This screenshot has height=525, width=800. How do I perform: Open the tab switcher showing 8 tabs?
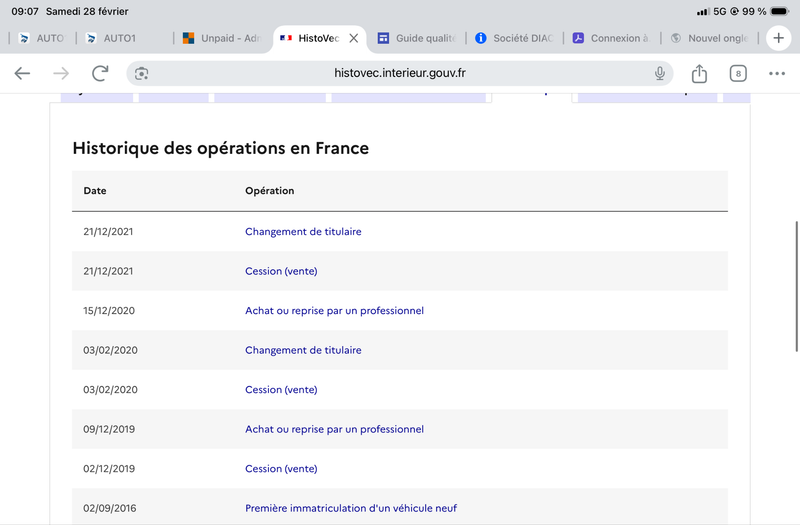pos(738,73)
